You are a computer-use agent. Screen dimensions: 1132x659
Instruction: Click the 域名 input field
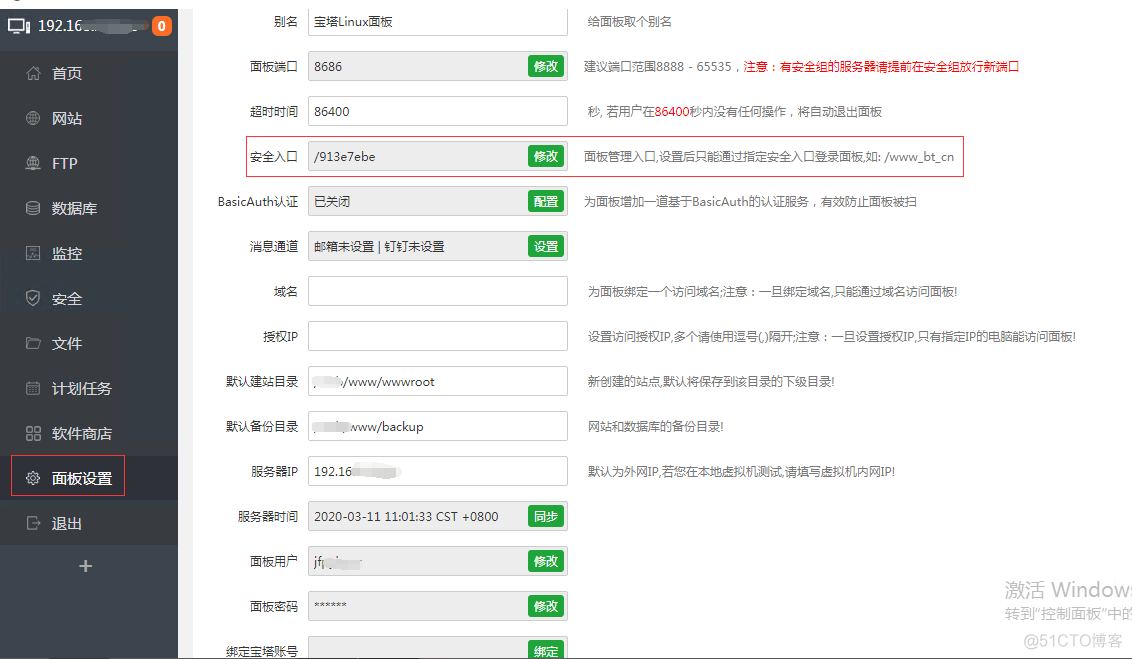coord(437,291)
